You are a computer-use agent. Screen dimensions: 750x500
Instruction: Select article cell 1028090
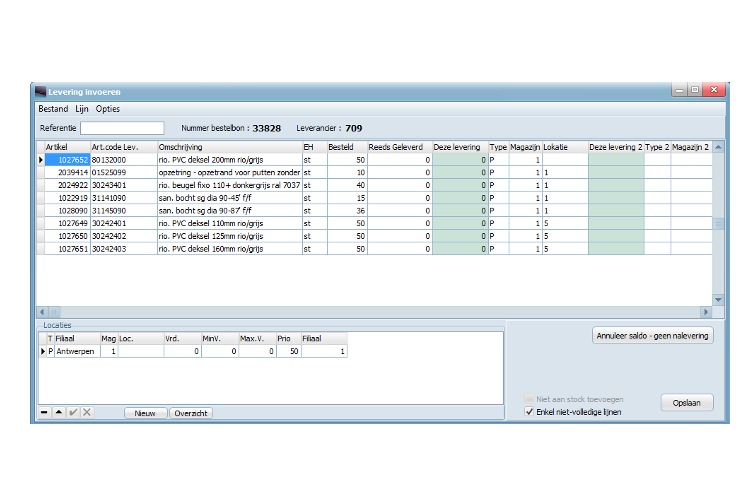pyautogui.click(x=67, y=211)
